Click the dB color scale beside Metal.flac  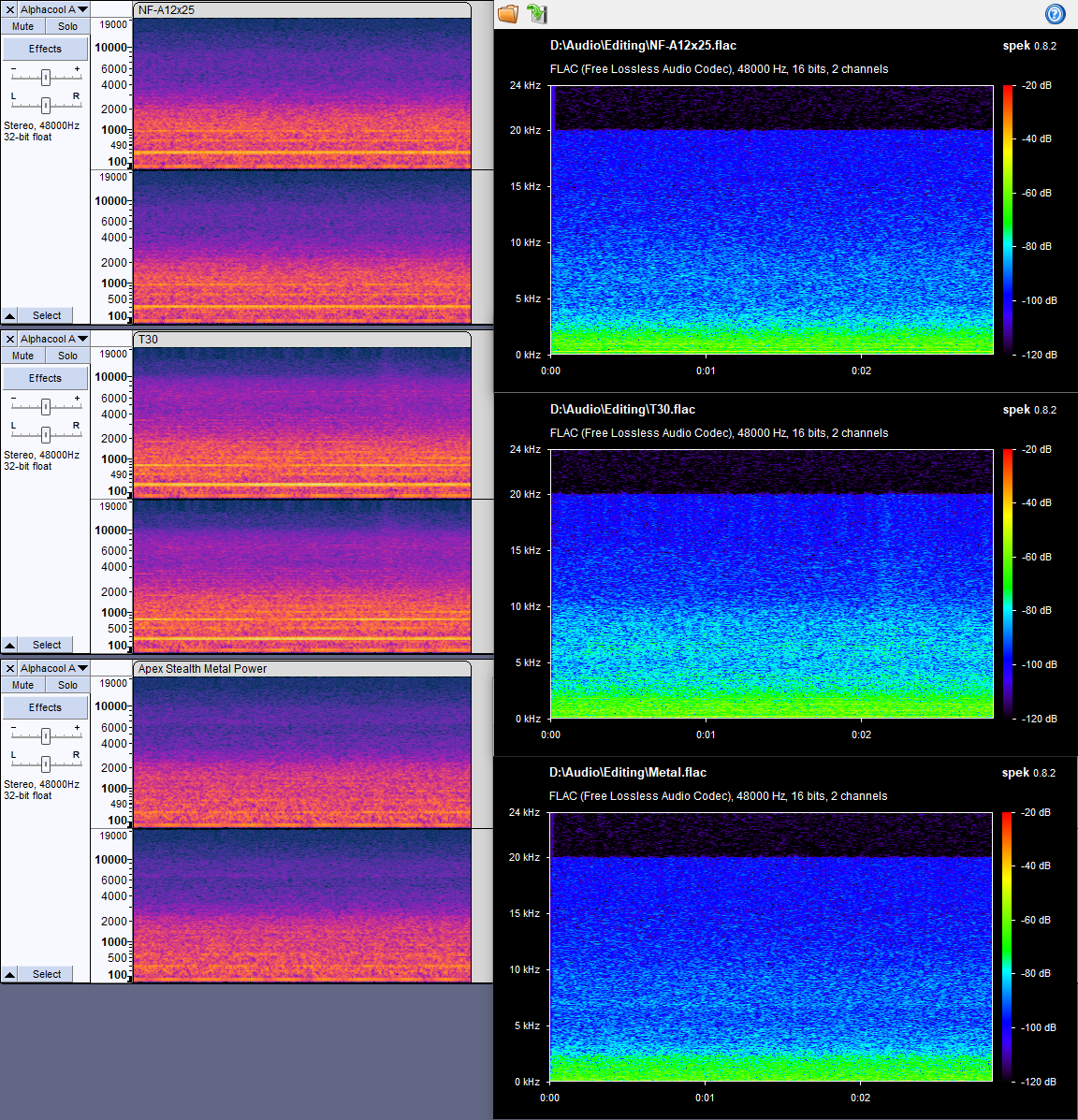point(1007,947)
